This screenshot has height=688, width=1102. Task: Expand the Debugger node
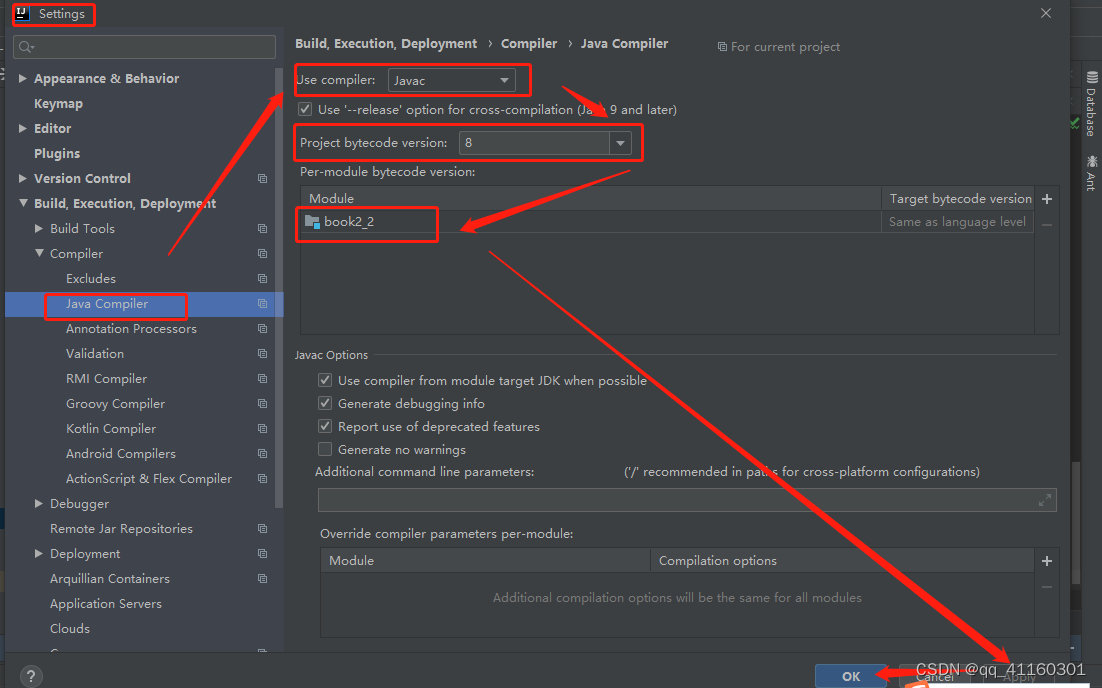point(39,504)
